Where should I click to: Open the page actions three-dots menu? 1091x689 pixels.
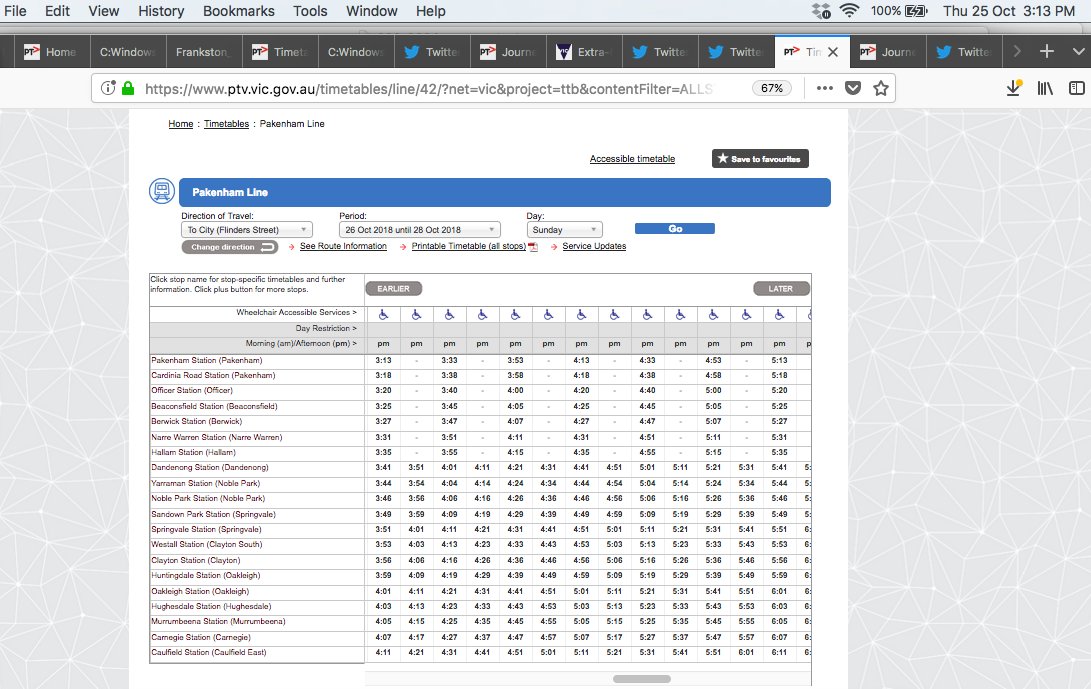pos(825,88)
